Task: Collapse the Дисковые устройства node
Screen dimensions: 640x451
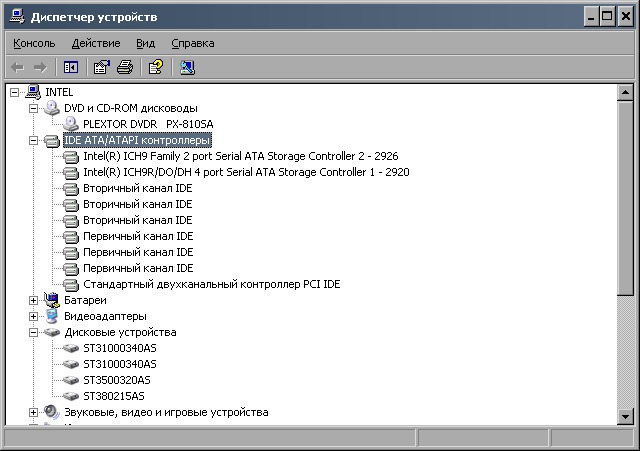Action: coord(34,332)
